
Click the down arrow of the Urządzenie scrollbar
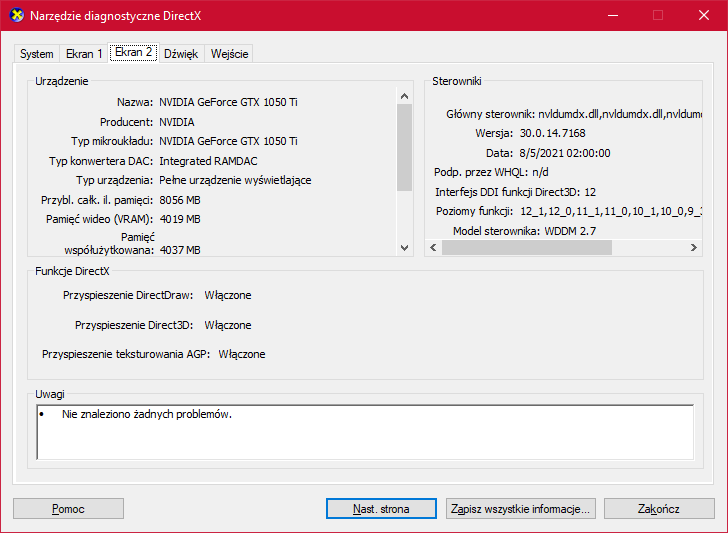click(x=404, y=248)
